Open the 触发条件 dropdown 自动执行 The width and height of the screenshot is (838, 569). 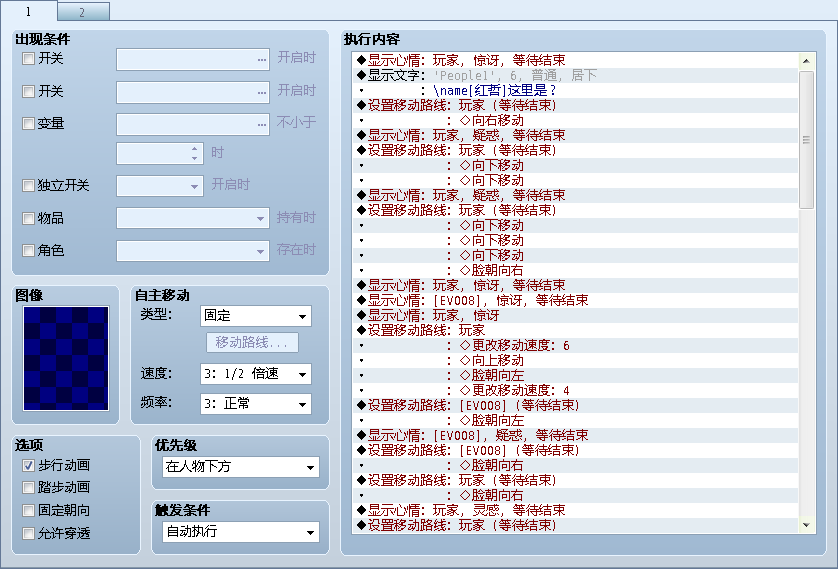(x=240, y=532)
